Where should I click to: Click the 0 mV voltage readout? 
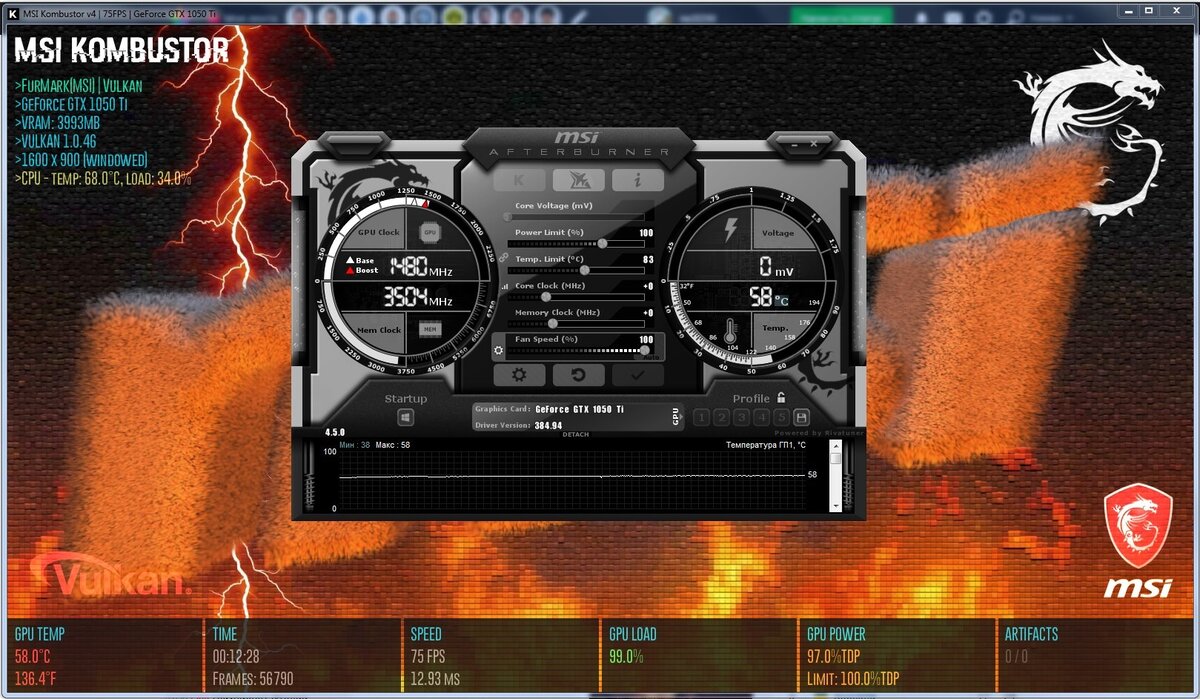point(777,267)
